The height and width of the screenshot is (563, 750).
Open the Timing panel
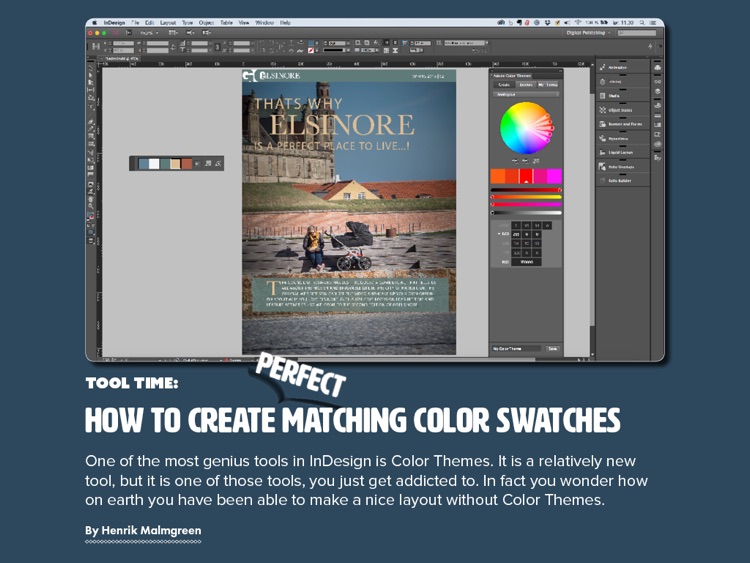(x=622, y=82)
